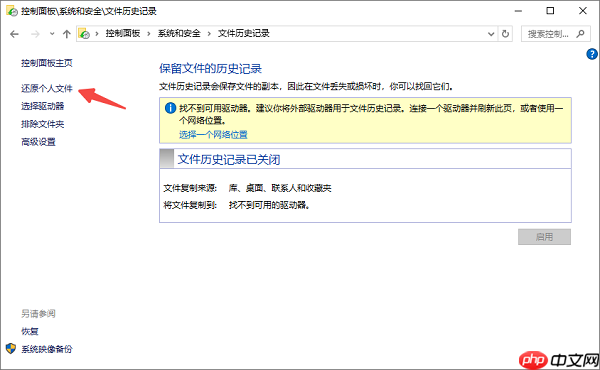This screenshot has height=370, width=600.
Task: Click the text 找不到可用的驱动器。
Action: [x=270, y=205]
